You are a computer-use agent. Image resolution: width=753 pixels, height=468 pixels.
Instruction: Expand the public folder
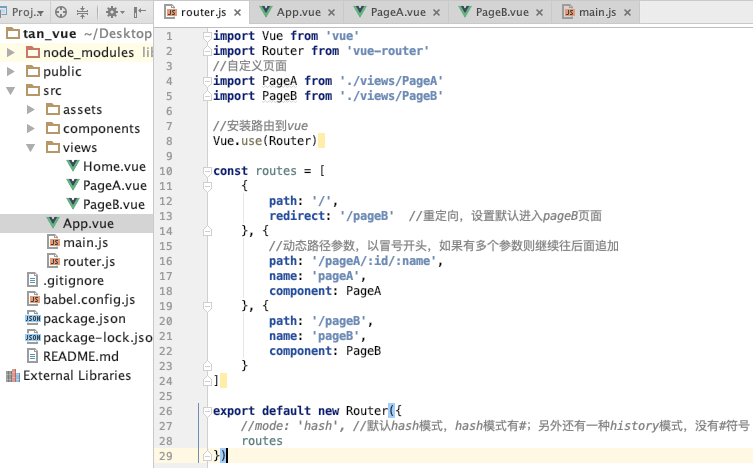coord(11,72)
